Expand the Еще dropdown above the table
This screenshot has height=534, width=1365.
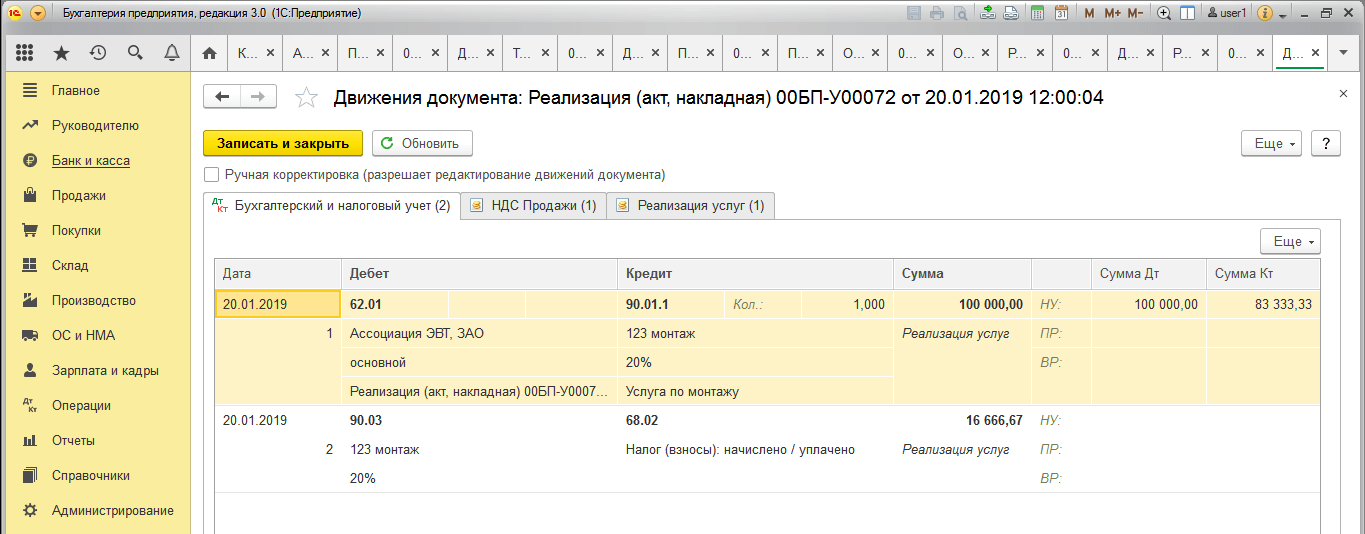[1291, 241]
